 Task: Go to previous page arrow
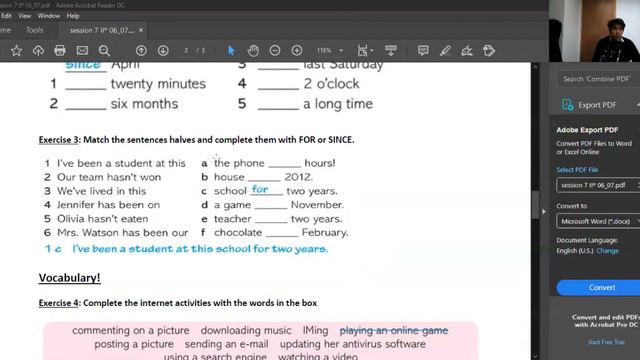(x=141, y=51)
